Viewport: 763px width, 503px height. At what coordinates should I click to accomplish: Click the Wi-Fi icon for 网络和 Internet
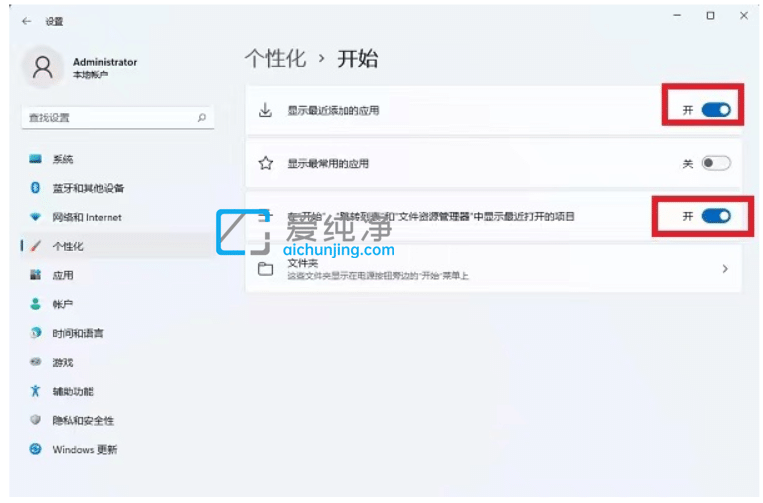35,217
